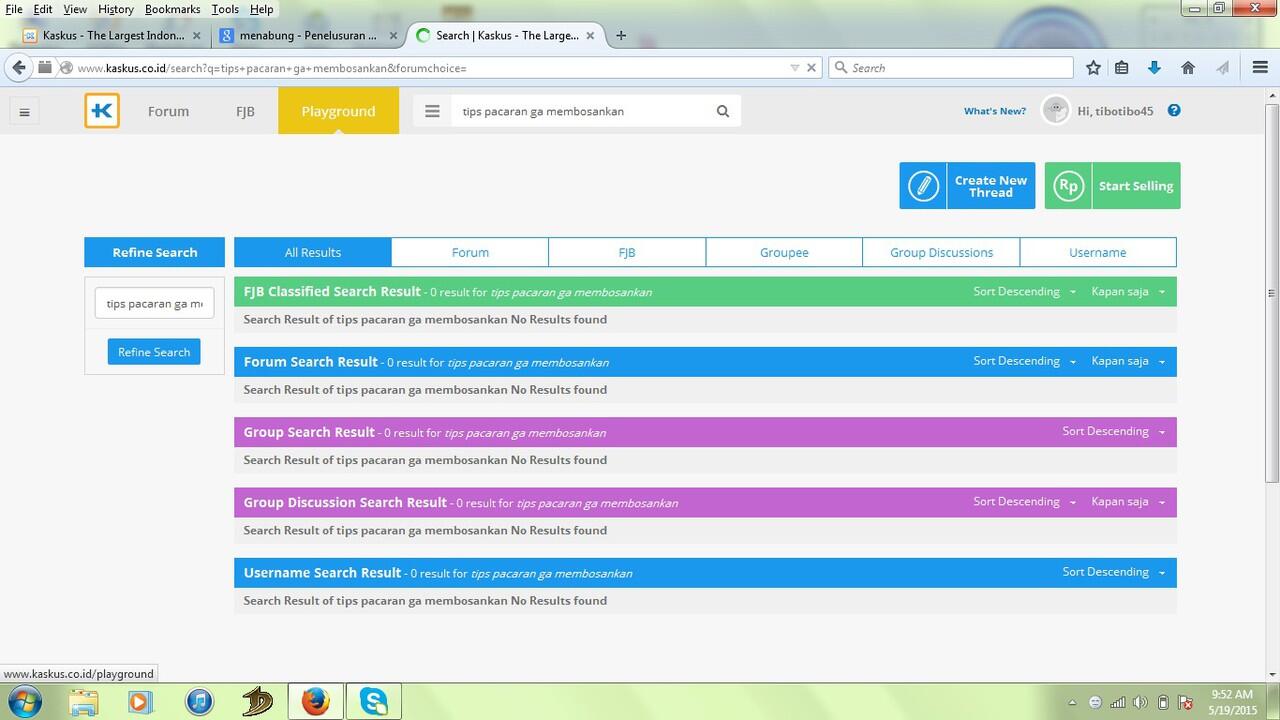Click the send/share arrow icon in the Firefox toolbar
Viewport: 1280px width, 720px height.
(1222, 68)
